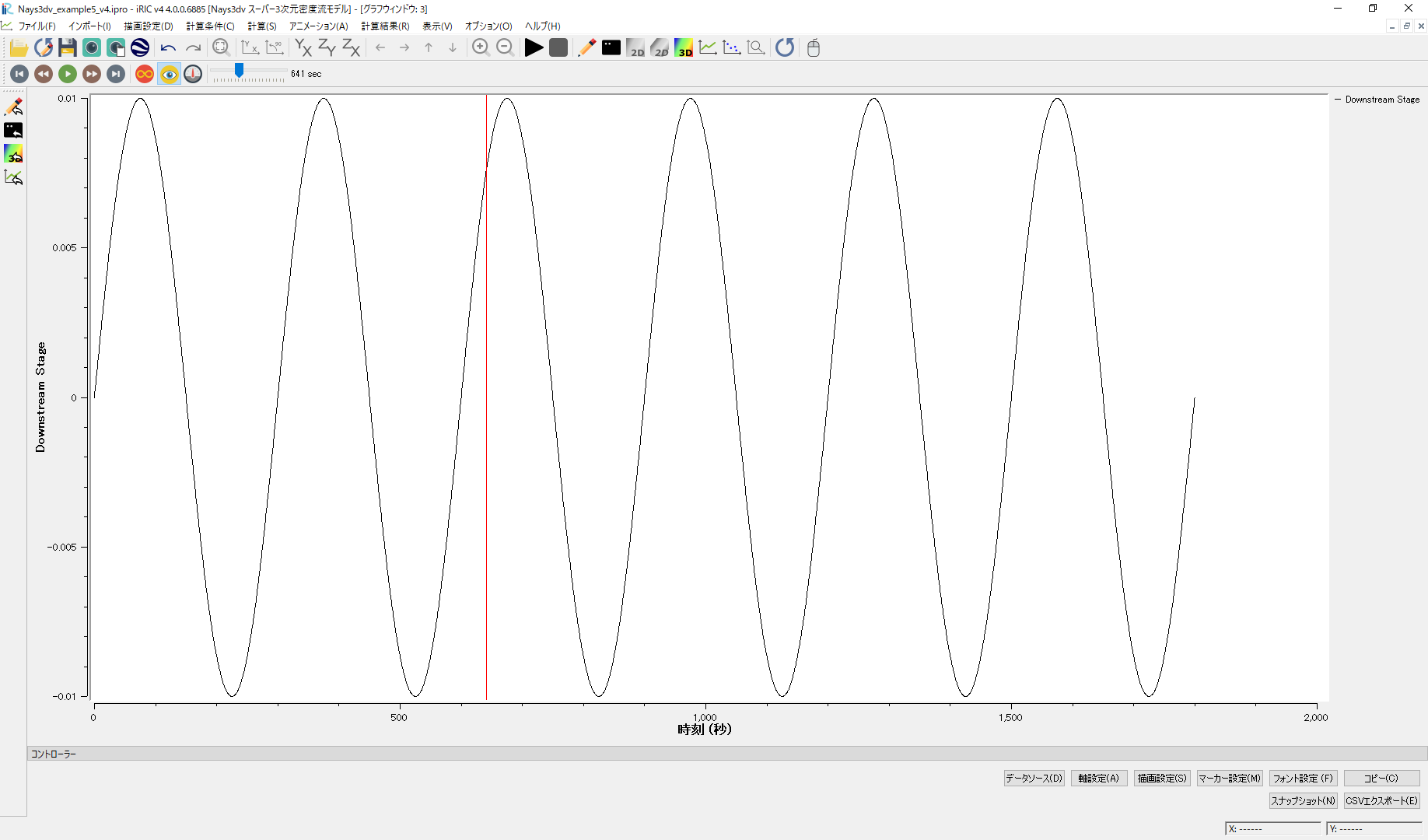Stop the solver with square icon
The height and width of the screenshot is (840, 1428).
(558, 48)
